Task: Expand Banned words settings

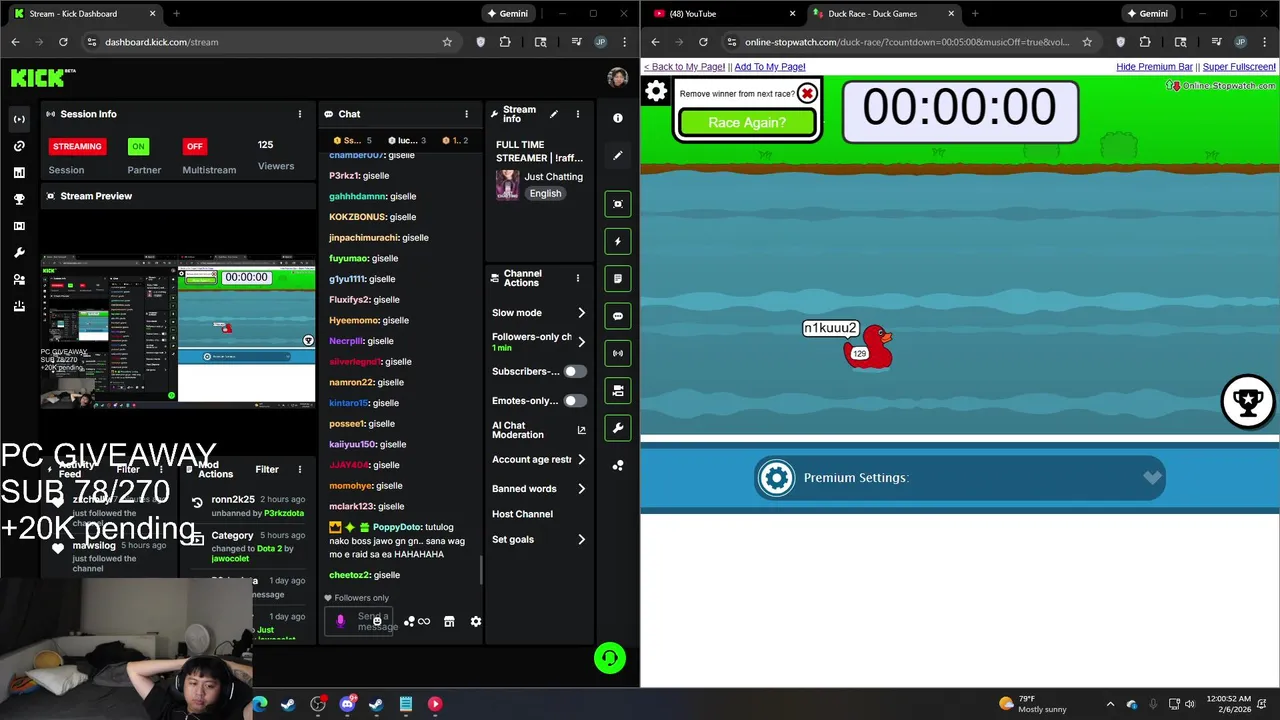Action: (x=581, y=489)
